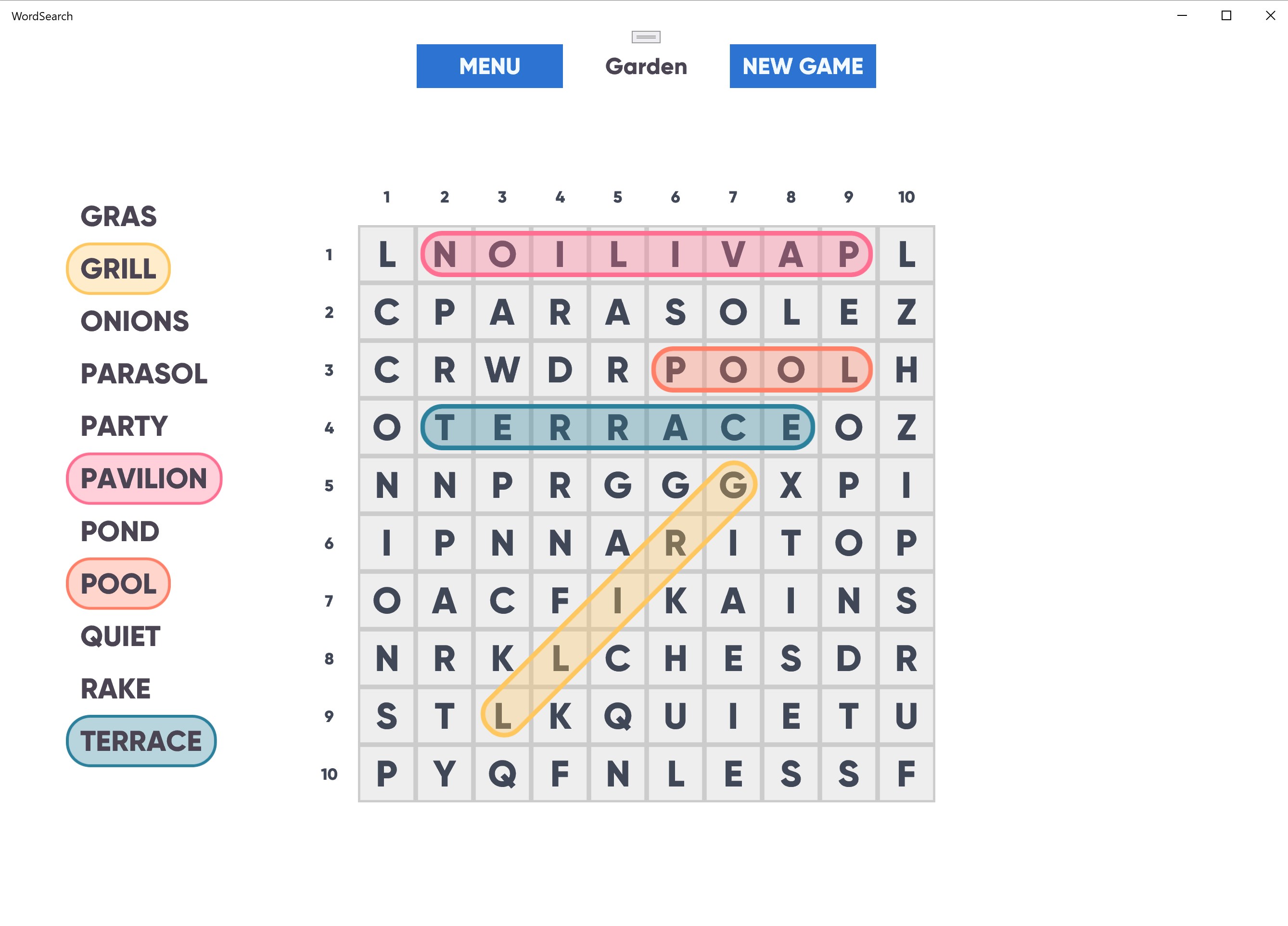1288x926 pixels.
Task: Choose ONIONS from the word list
Action: click(134, 321)
